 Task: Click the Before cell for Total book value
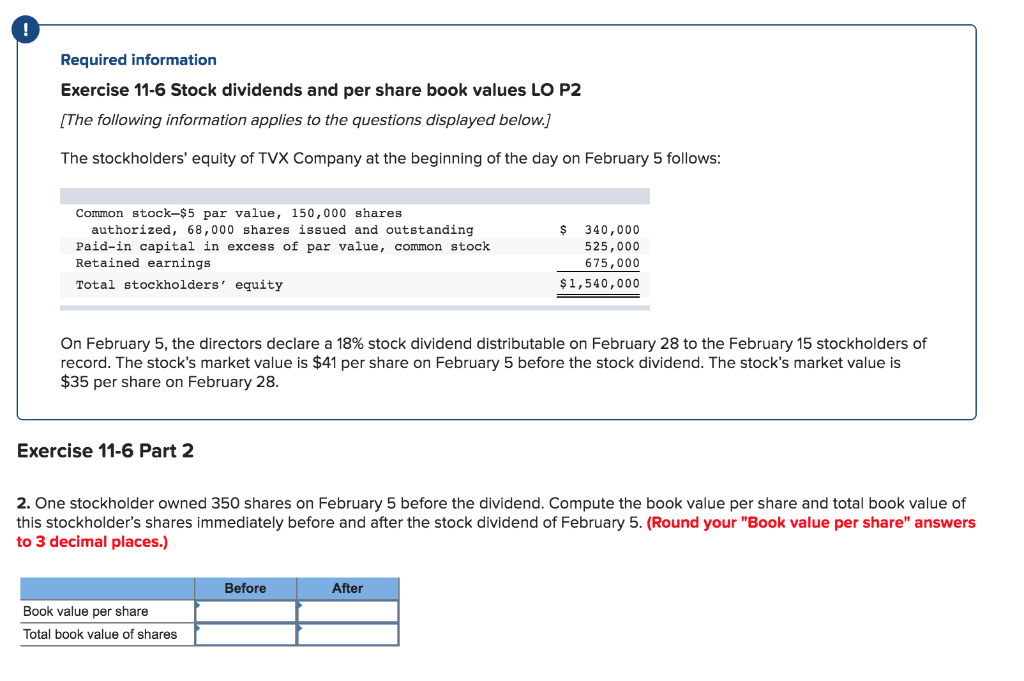coord(246,634)
